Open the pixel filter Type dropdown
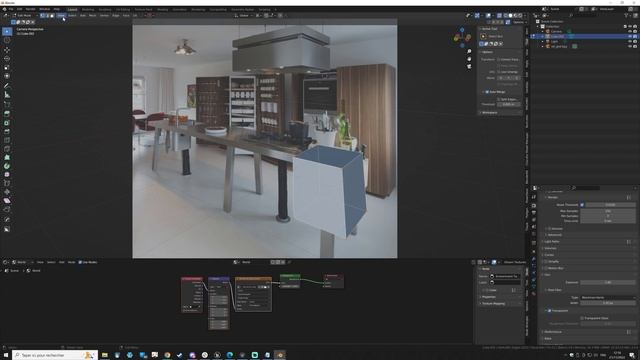The image size is (640, 360). [x=608, y=298]
